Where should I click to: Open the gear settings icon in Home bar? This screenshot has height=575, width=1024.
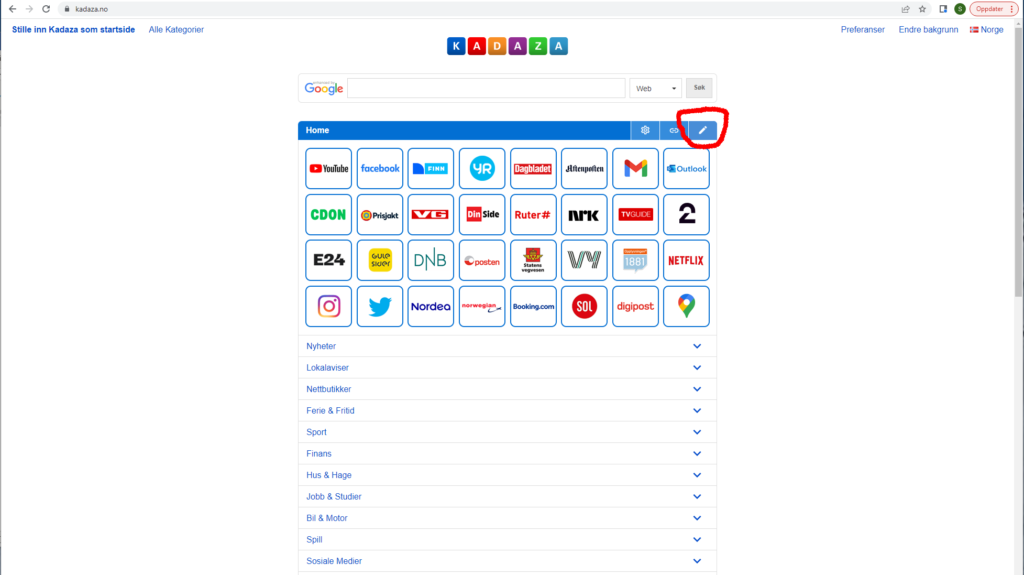pos(645,130)
